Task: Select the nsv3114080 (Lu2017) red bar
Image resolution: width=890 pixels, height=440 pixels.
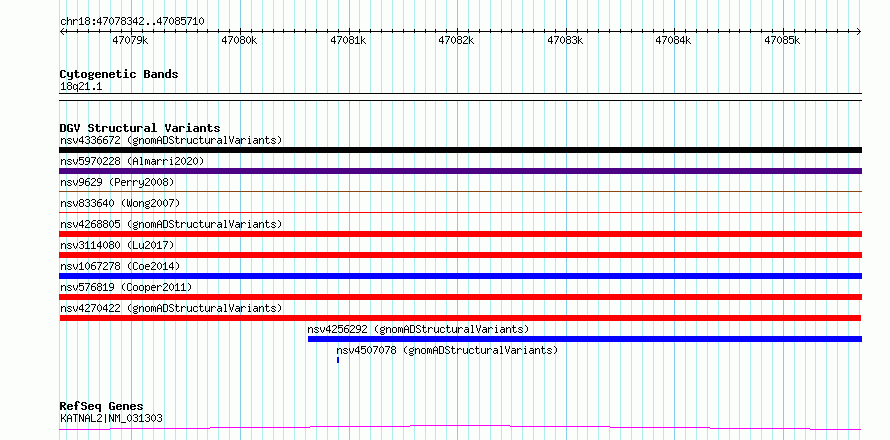Action: pos(460,255)
